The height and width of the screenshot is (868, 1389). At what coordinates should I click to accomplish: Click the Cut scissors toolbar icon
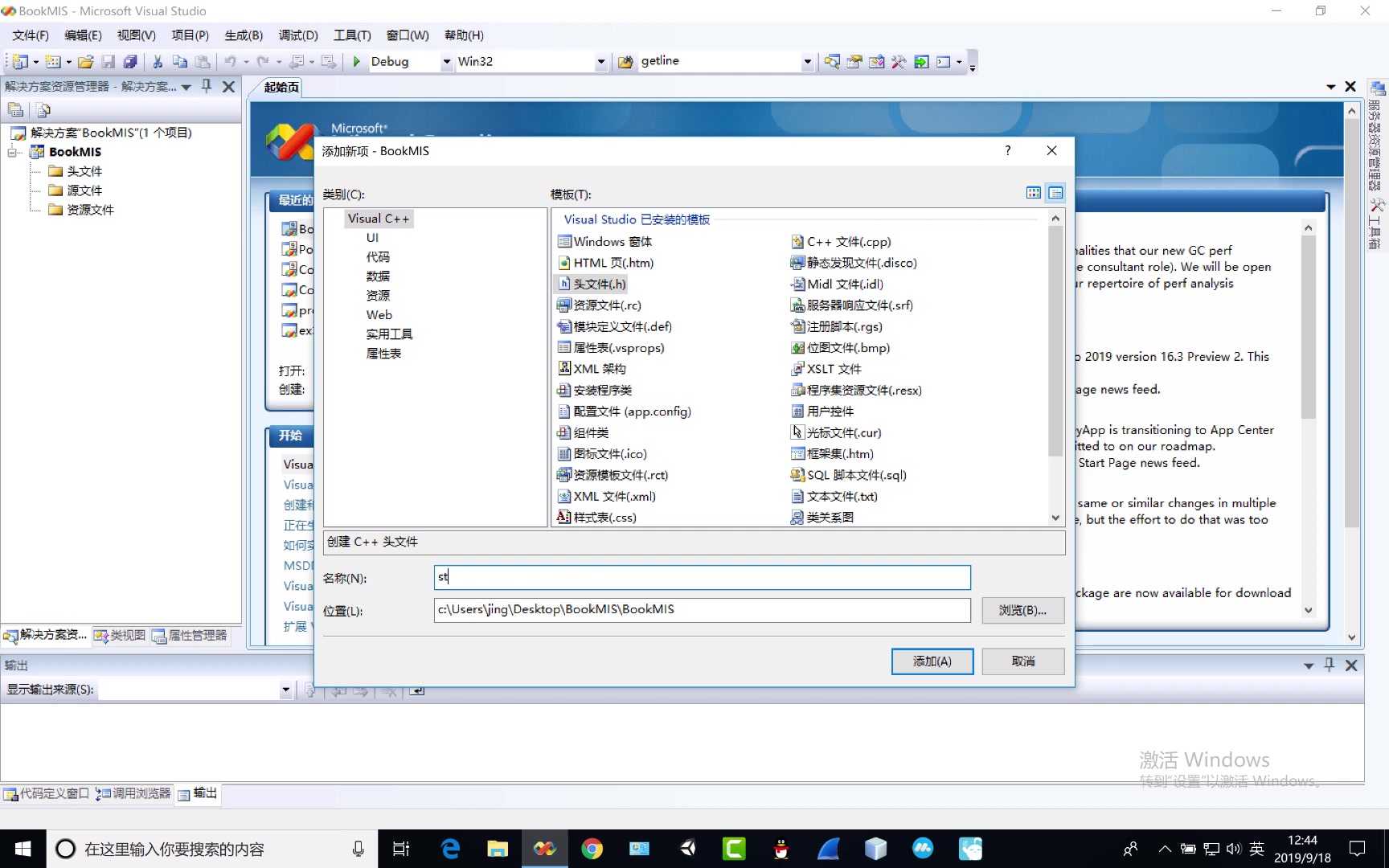(x=158, y=62)
